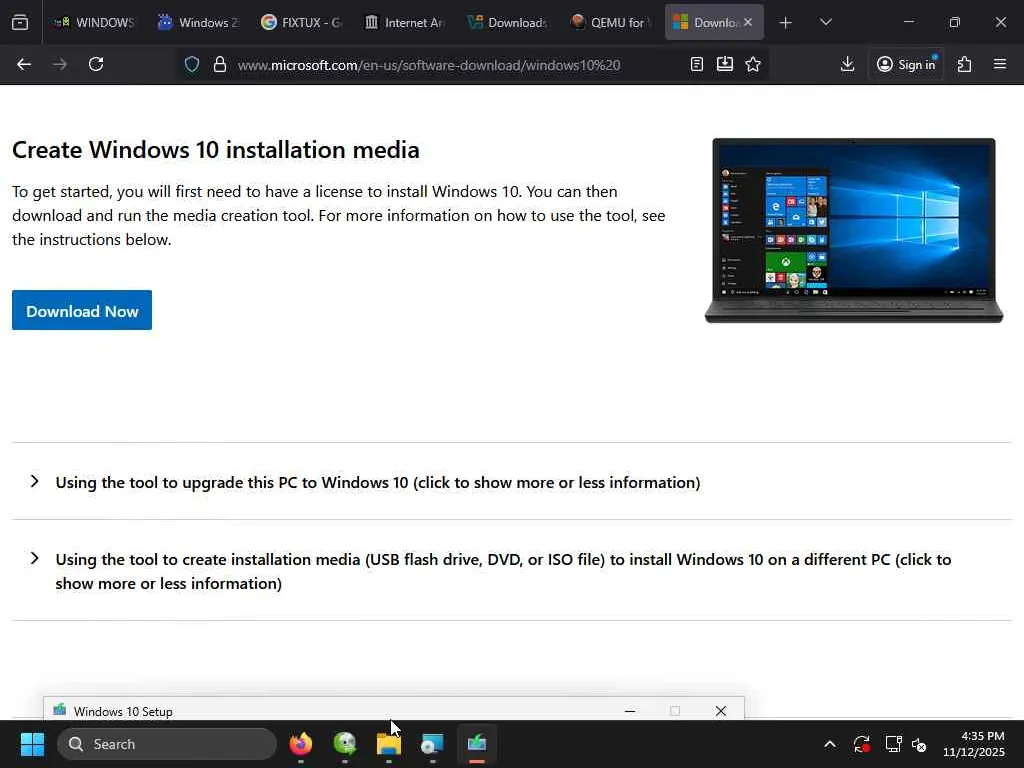Open muted volume tray icon
The height and width of the screenshot is (768, 1024).
[x=920, y=744]
